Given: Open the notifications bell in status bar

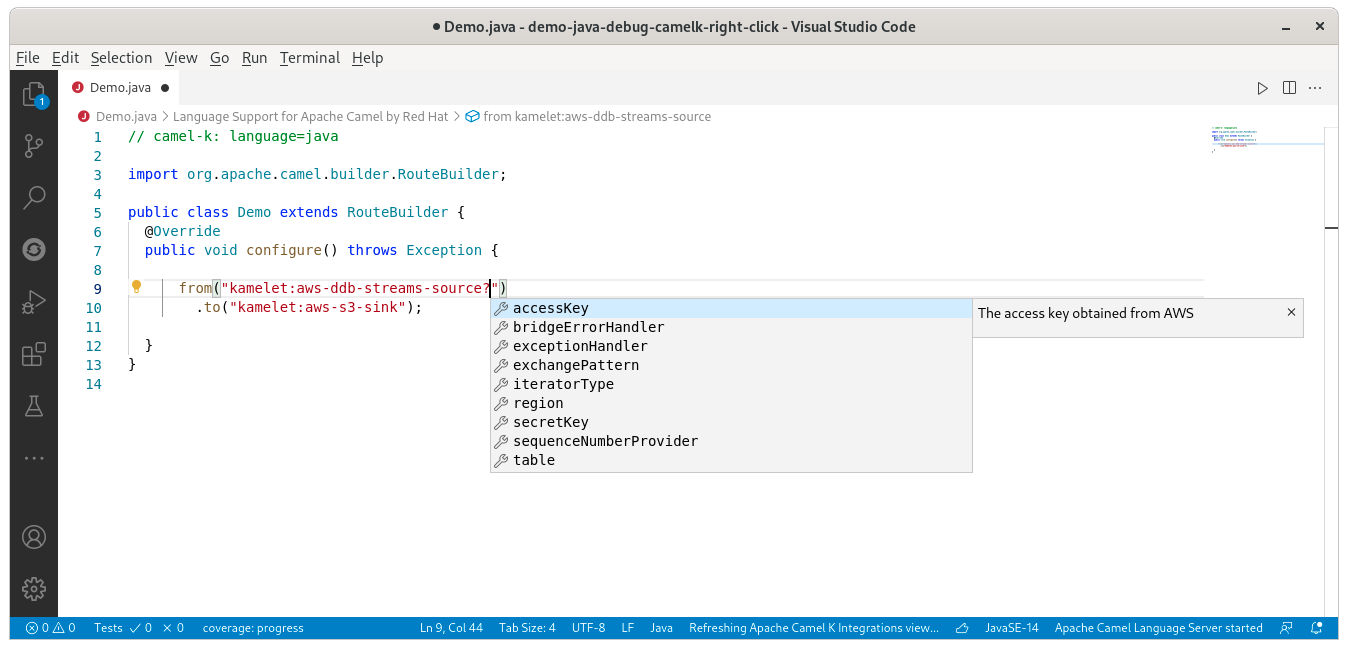Looking at the screenshot, I should pyautogui.click(x=1315, y=628).
